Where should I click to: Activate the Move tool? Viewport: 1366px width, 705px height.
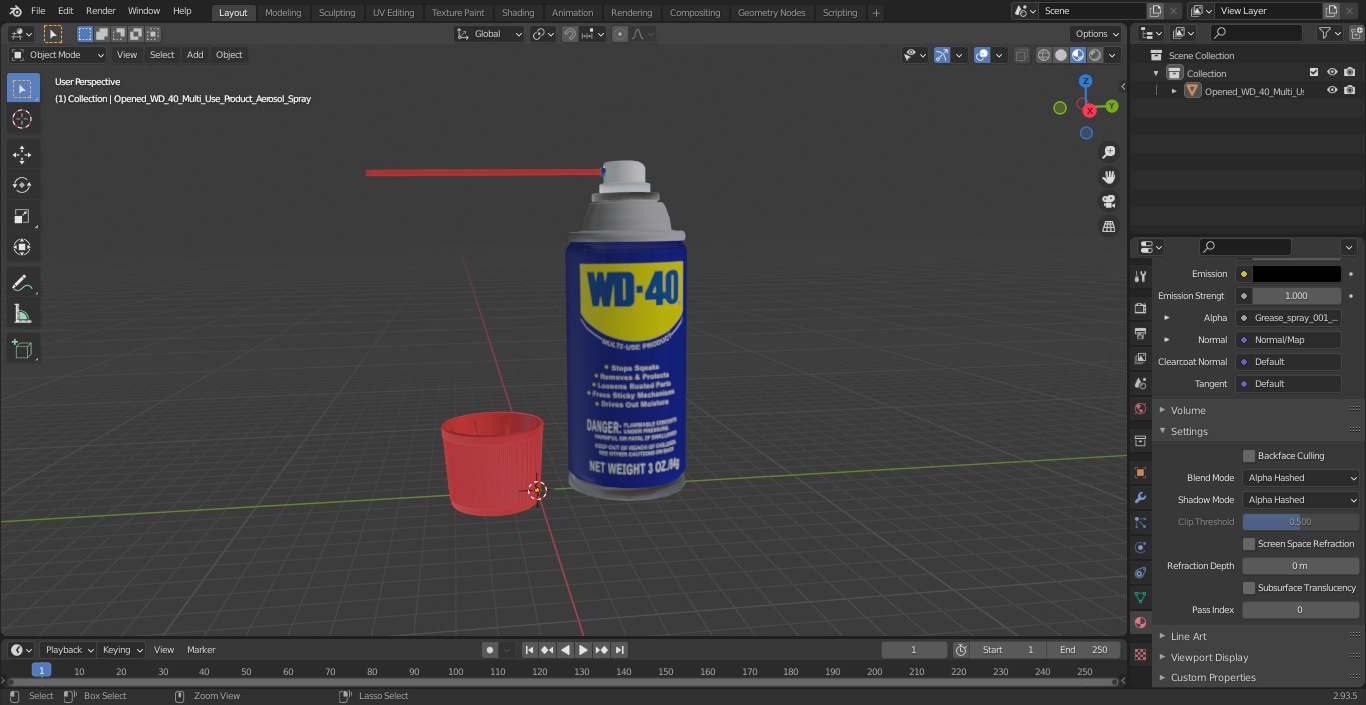click(x=22, y=154)
